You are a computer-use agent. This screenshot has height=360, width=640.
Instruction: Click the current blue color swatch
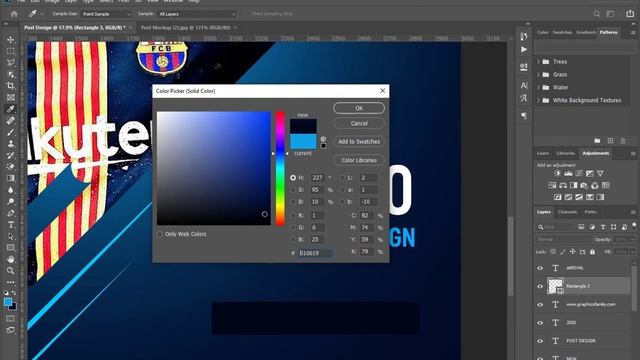pyautogui.click(x=303, y=141)
